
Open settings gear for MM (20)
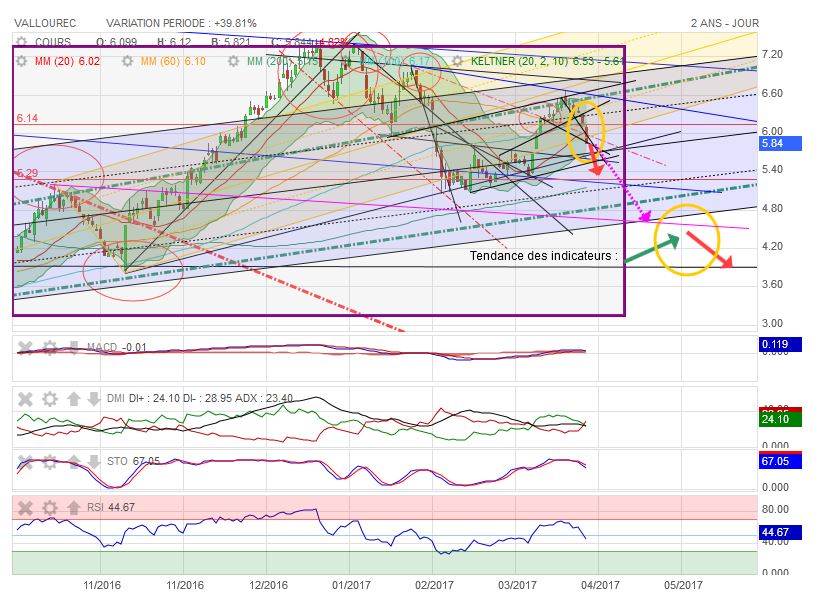click(x=21, y=61)
